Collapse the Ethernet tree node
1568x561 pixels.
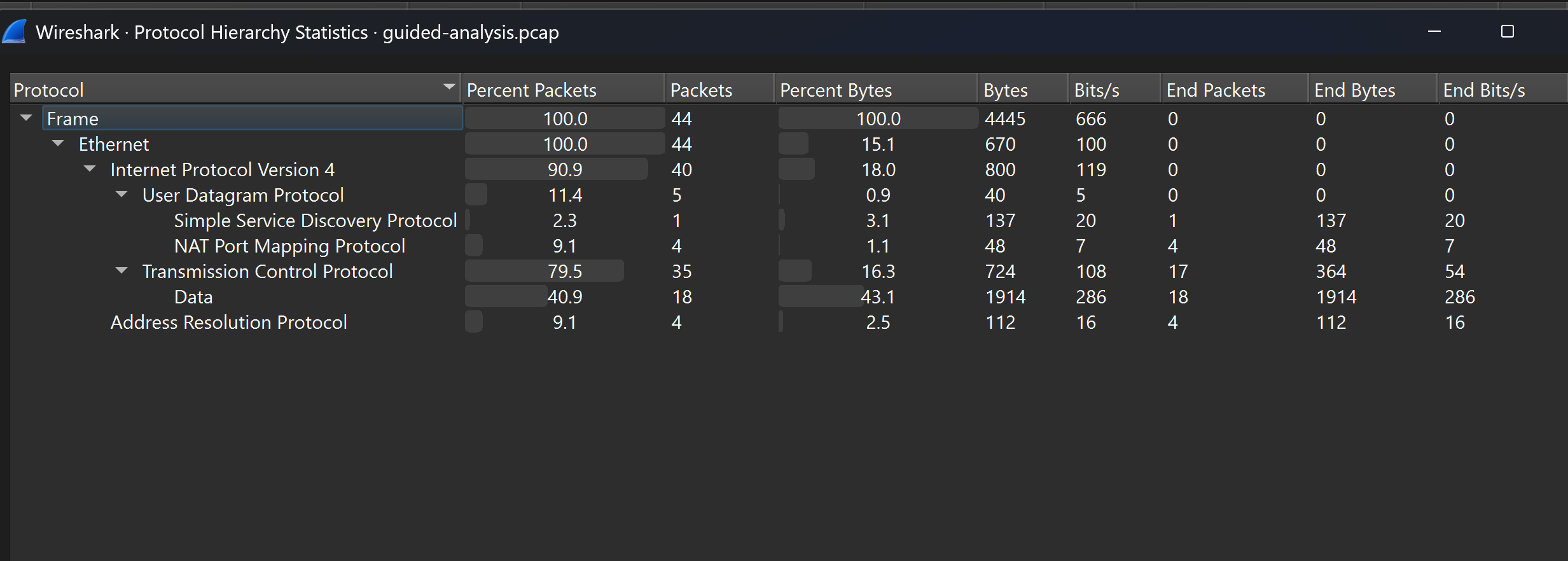(x=58, y=143)
